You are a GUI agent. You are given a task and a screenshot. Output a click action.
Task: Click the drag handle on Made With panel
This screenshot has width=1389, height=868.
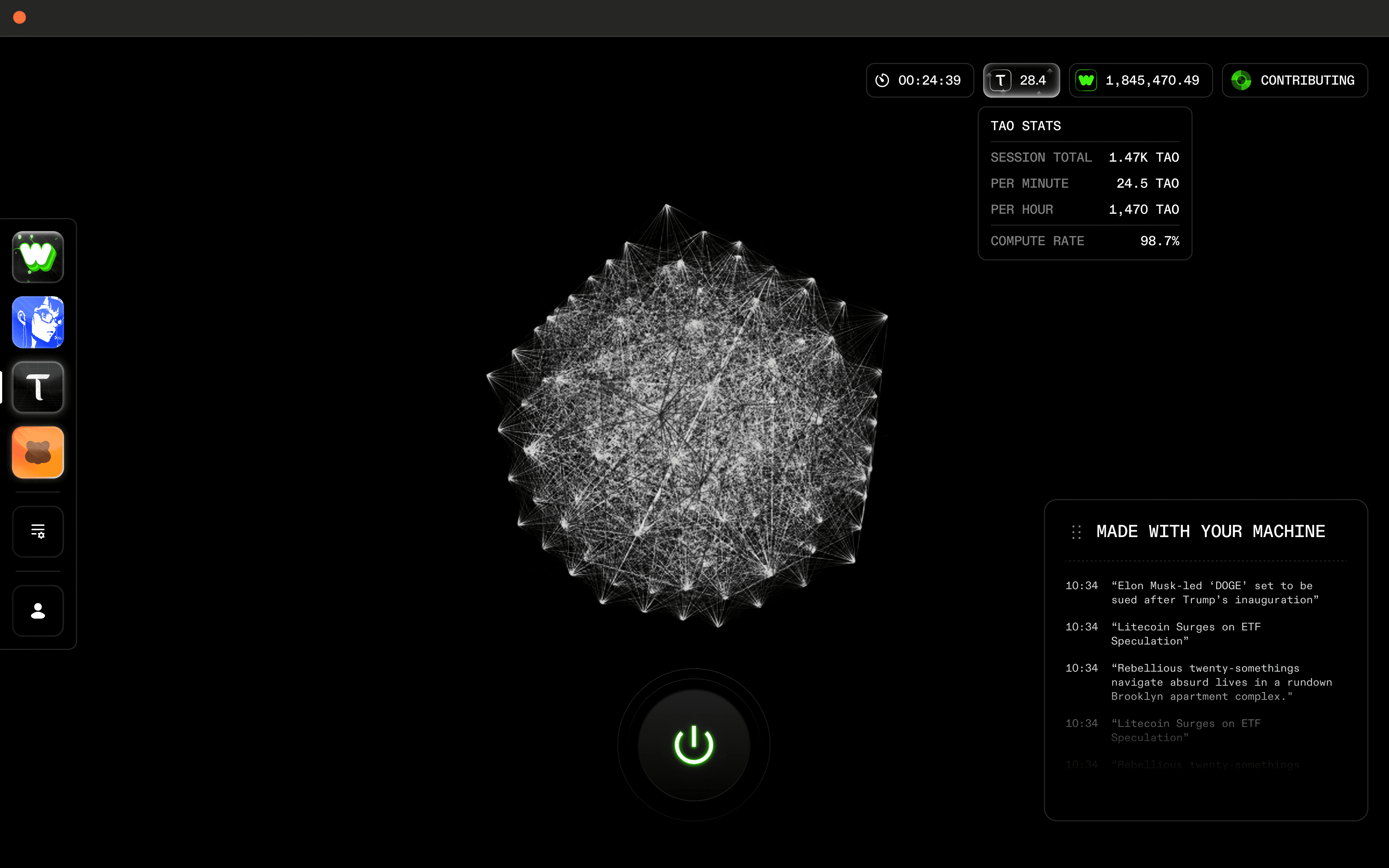click(x=1076, y=532)
